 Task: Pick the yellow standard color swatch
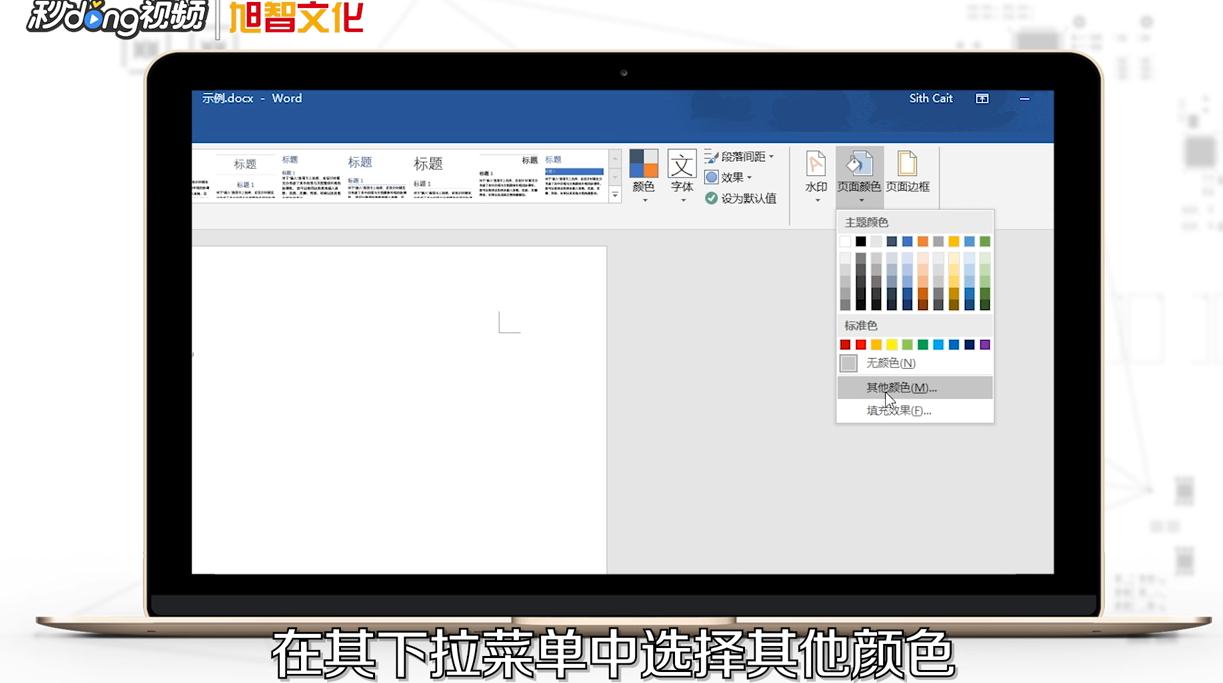point(892,344)
